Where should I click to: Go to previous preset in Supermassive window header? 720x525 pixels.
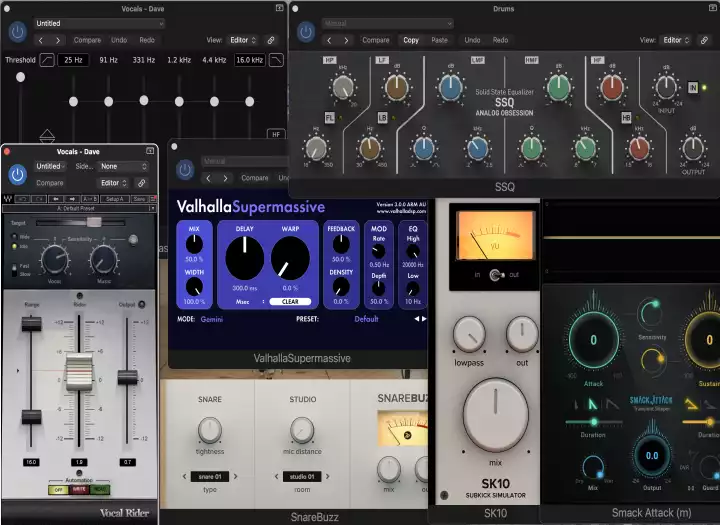coord(208,178)
